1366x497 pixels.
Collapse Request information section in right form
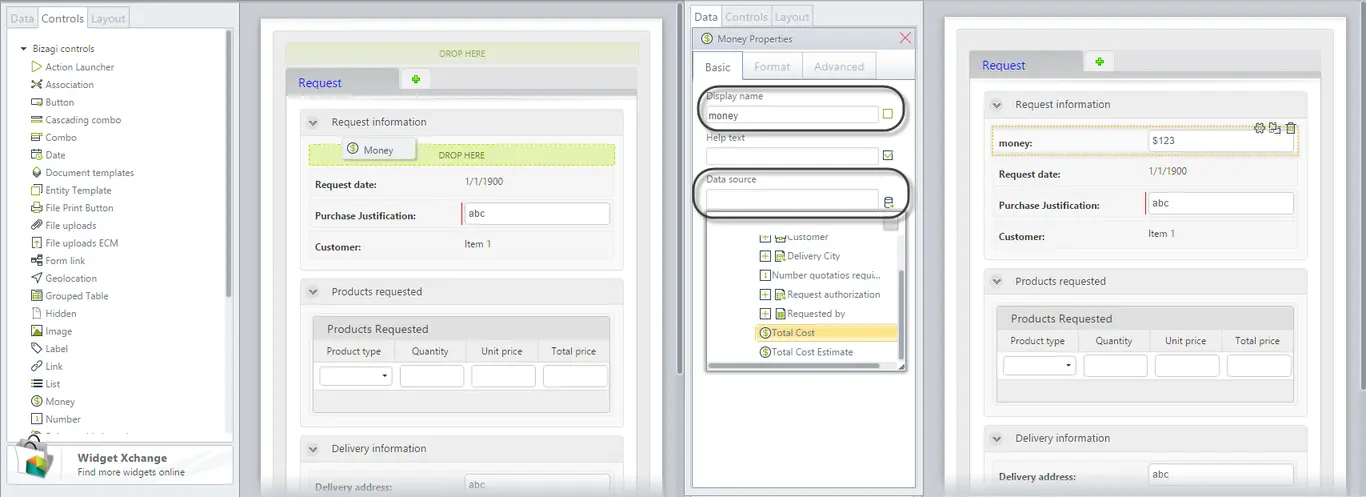[996, 104]
